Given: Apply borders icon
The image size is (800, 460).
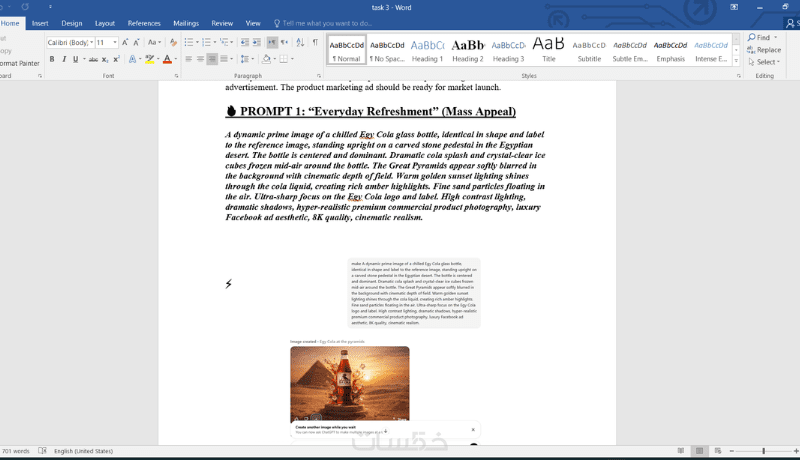Looking at the screenshot, I should [x=284, y=59].
